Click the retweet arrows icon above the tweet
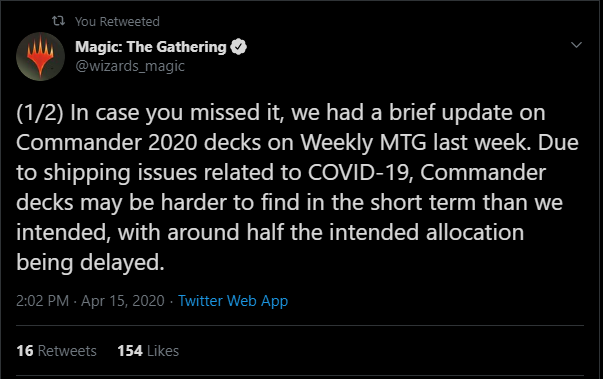Viewport: 603px width, 379px height. (x=58, y=21)
